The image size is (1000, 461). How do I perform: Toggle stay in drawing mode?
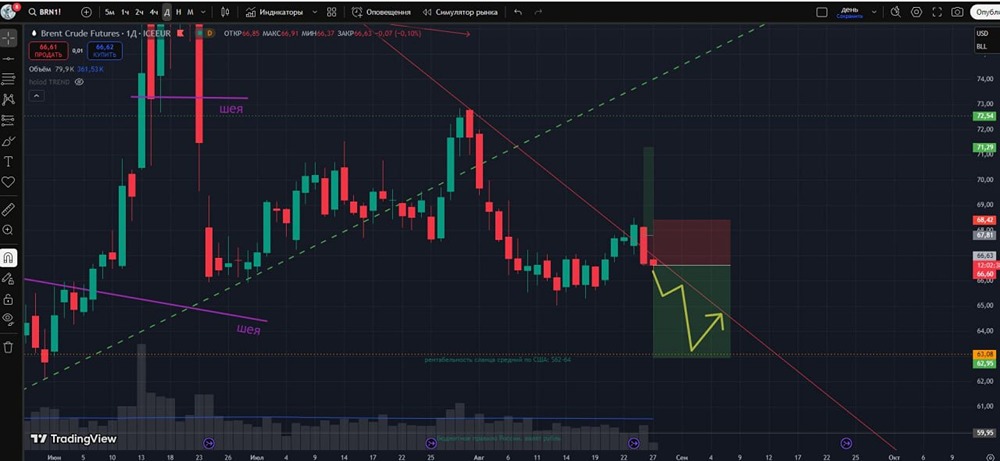8,279
